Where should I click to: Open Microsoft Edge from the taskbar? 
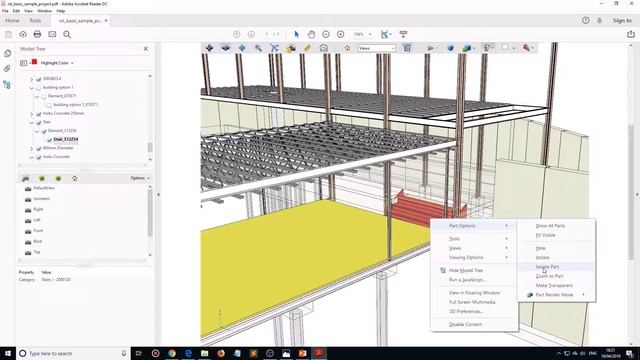pos(188,353)
